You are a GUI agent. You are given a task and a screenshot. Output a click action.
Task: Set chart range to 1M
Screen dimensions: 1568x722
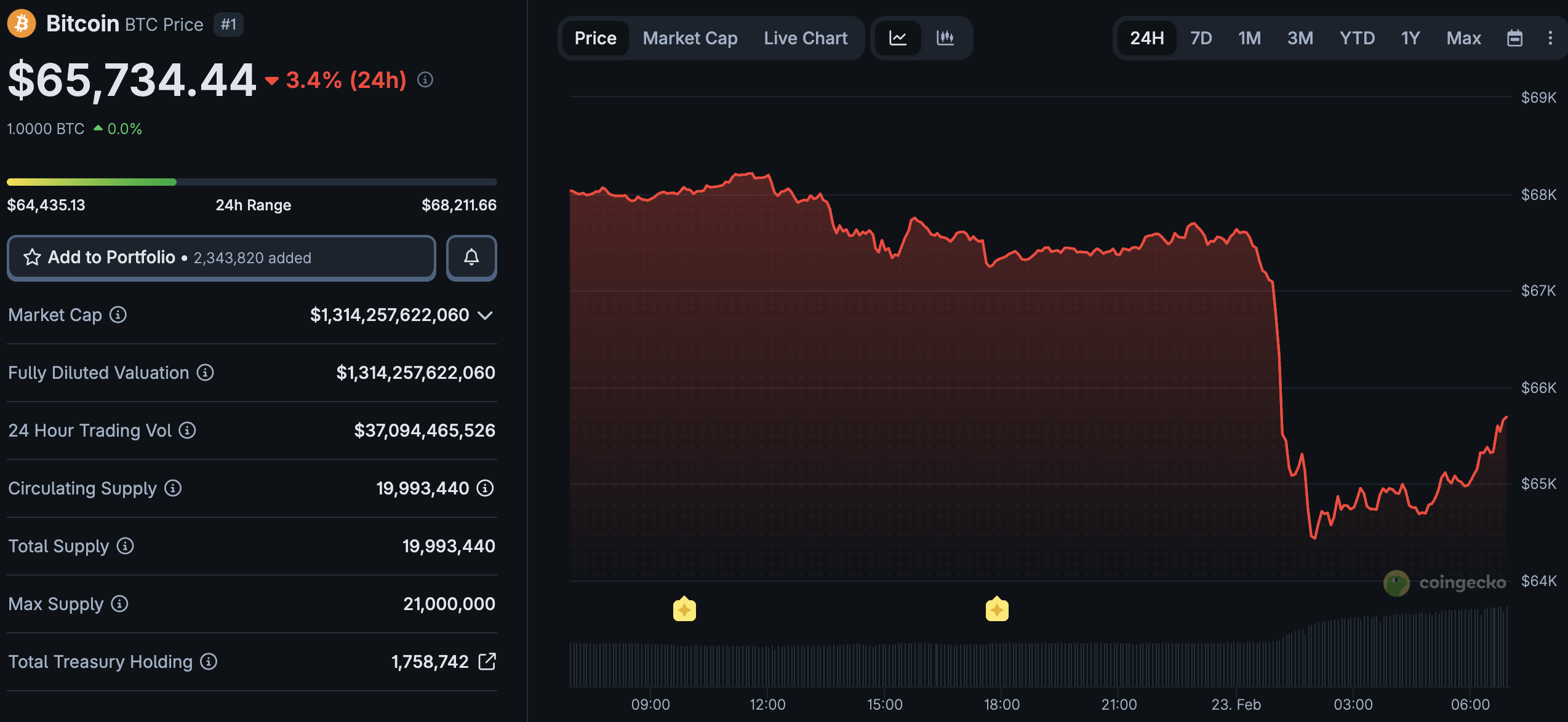click(x=1250, y=38)
